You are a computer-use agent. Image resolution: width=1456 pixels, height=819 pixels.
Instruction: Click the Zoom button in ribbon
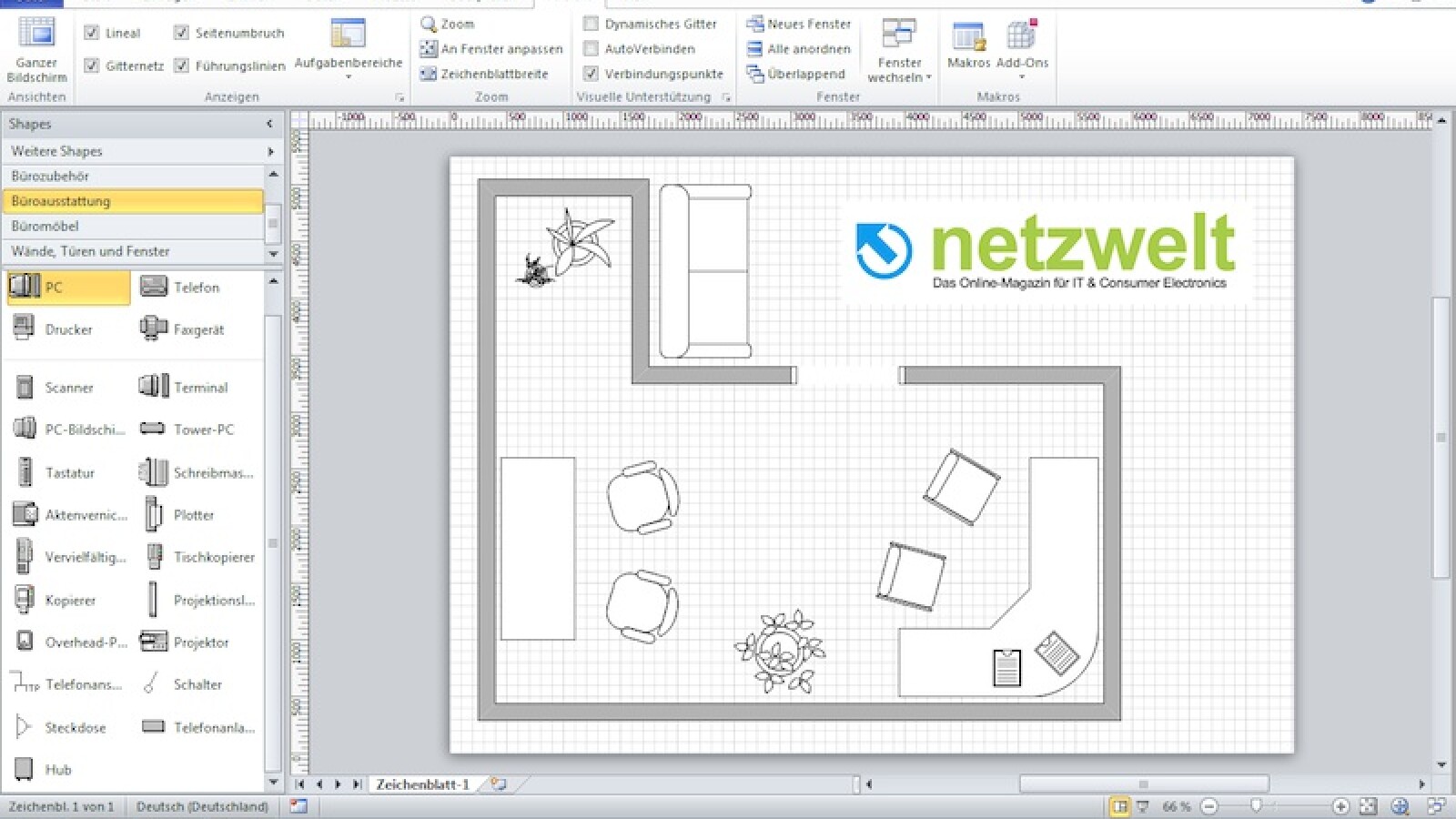point(448,24)
